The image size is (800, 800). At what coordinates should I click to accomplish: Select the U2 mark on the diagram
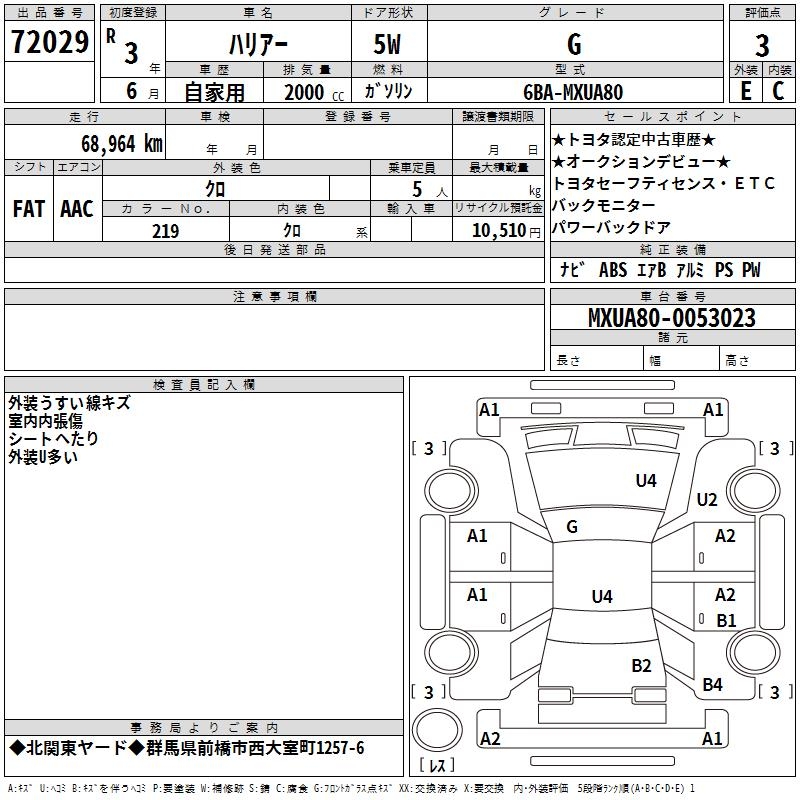[707, 500]
